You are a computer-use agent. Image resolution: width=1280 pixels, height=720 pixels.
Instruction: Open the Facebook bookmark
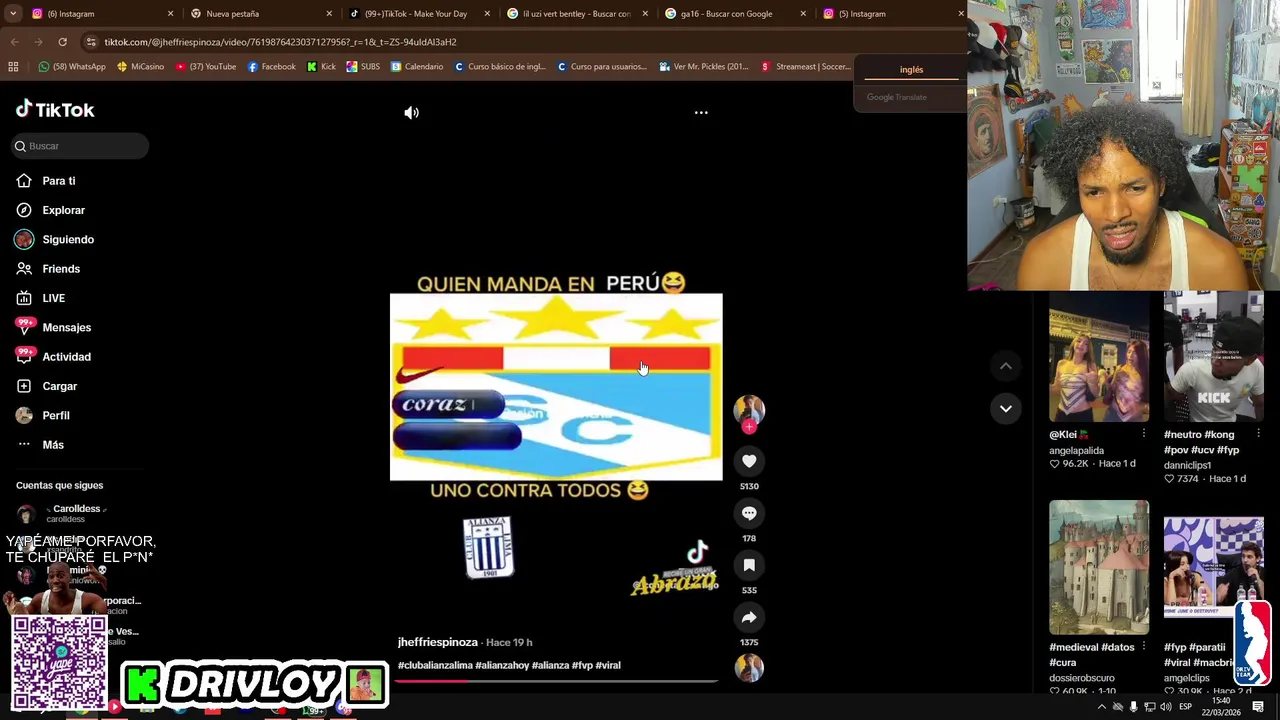coord(271,67)
